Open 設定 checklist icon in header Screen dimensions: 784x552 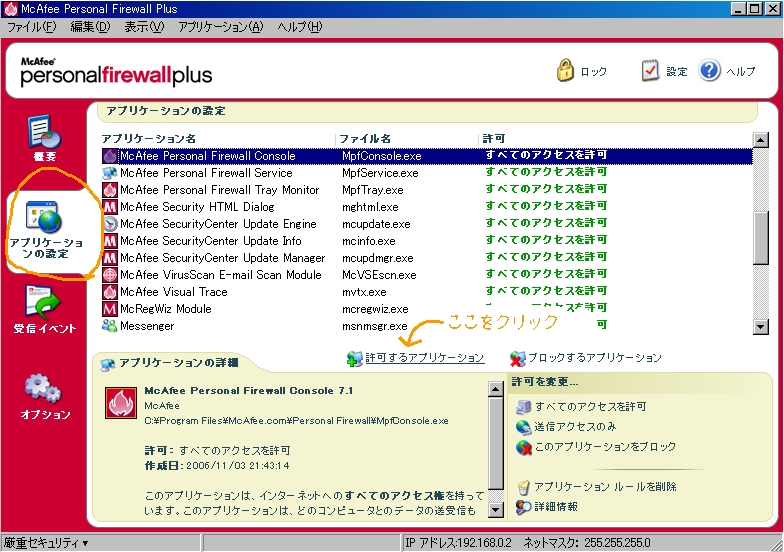click(x=650, y=71)
